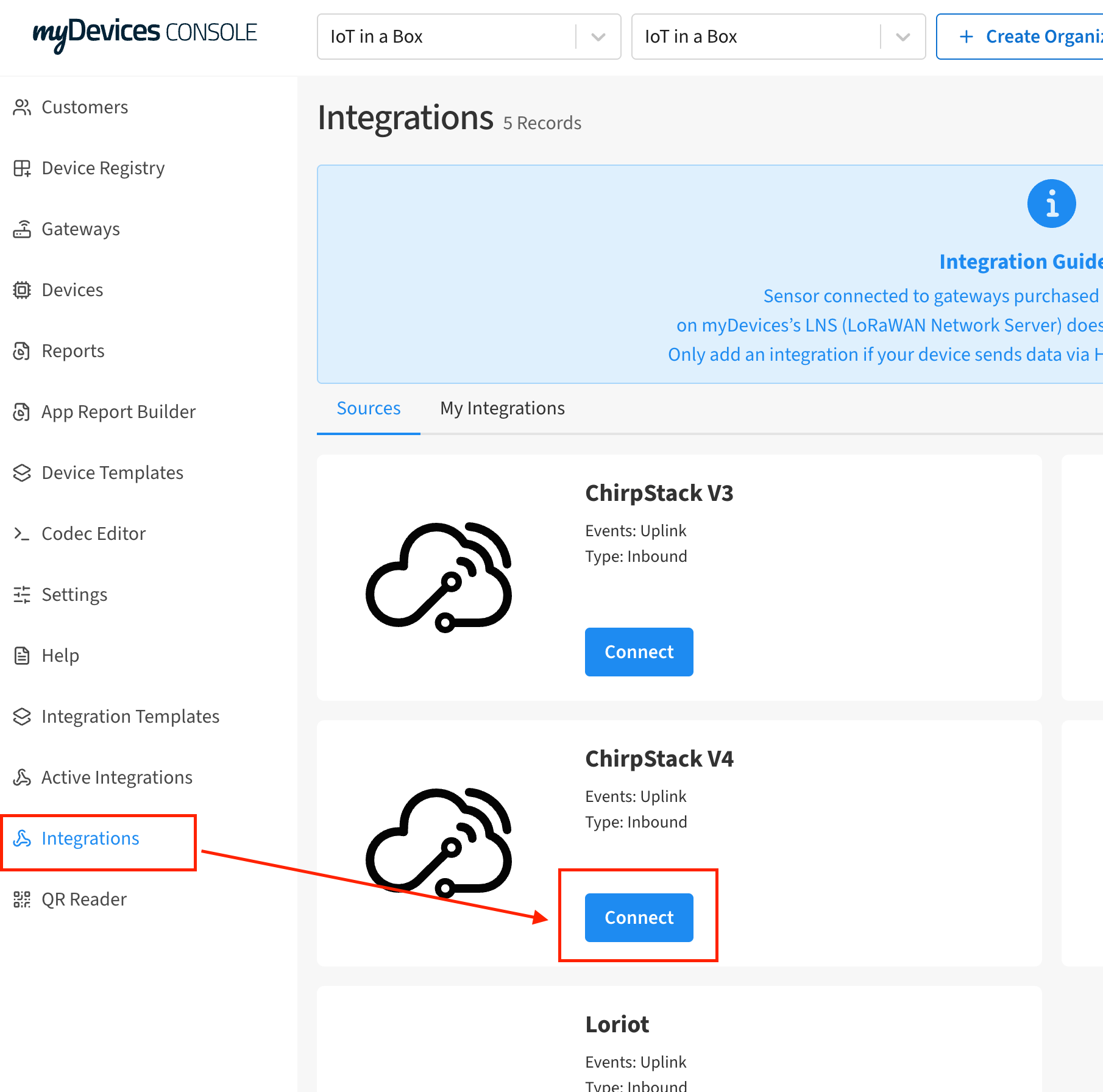Click the plus icon on Create Organization
The image size is (1103, 1092).
coord(966,37)
